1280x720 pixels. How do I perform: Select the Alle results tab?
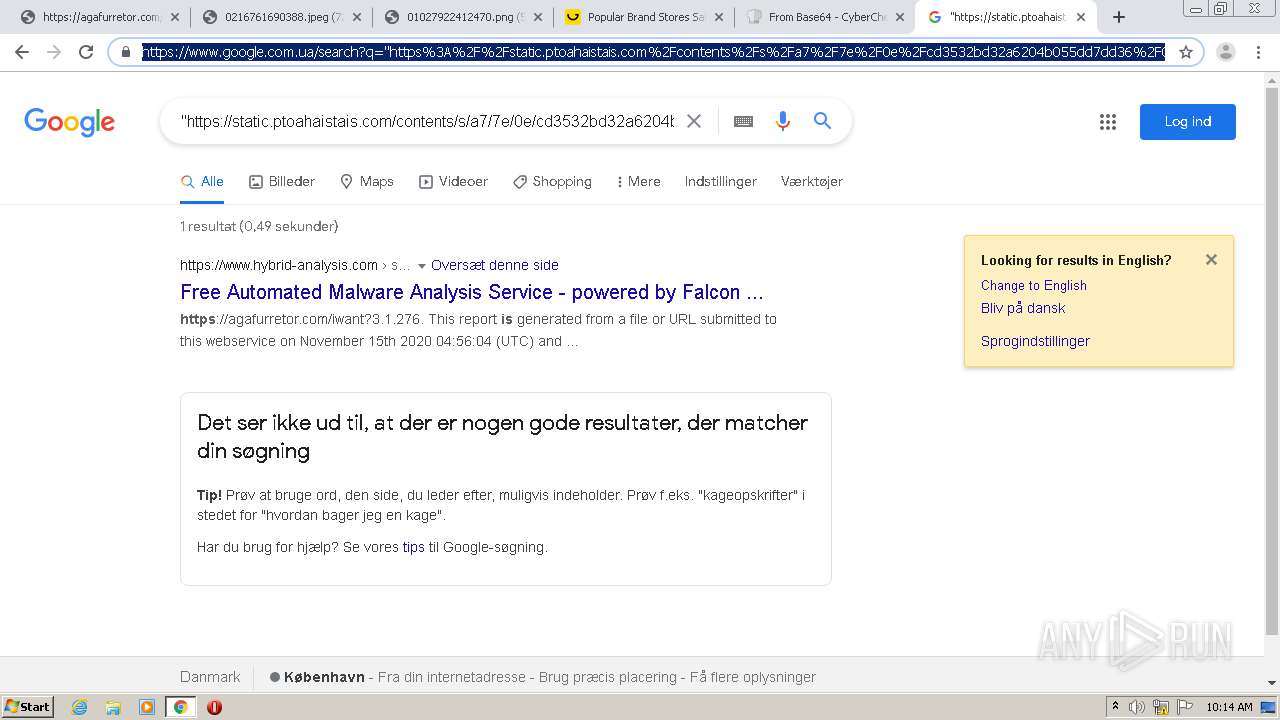click(x=202, y=181)
